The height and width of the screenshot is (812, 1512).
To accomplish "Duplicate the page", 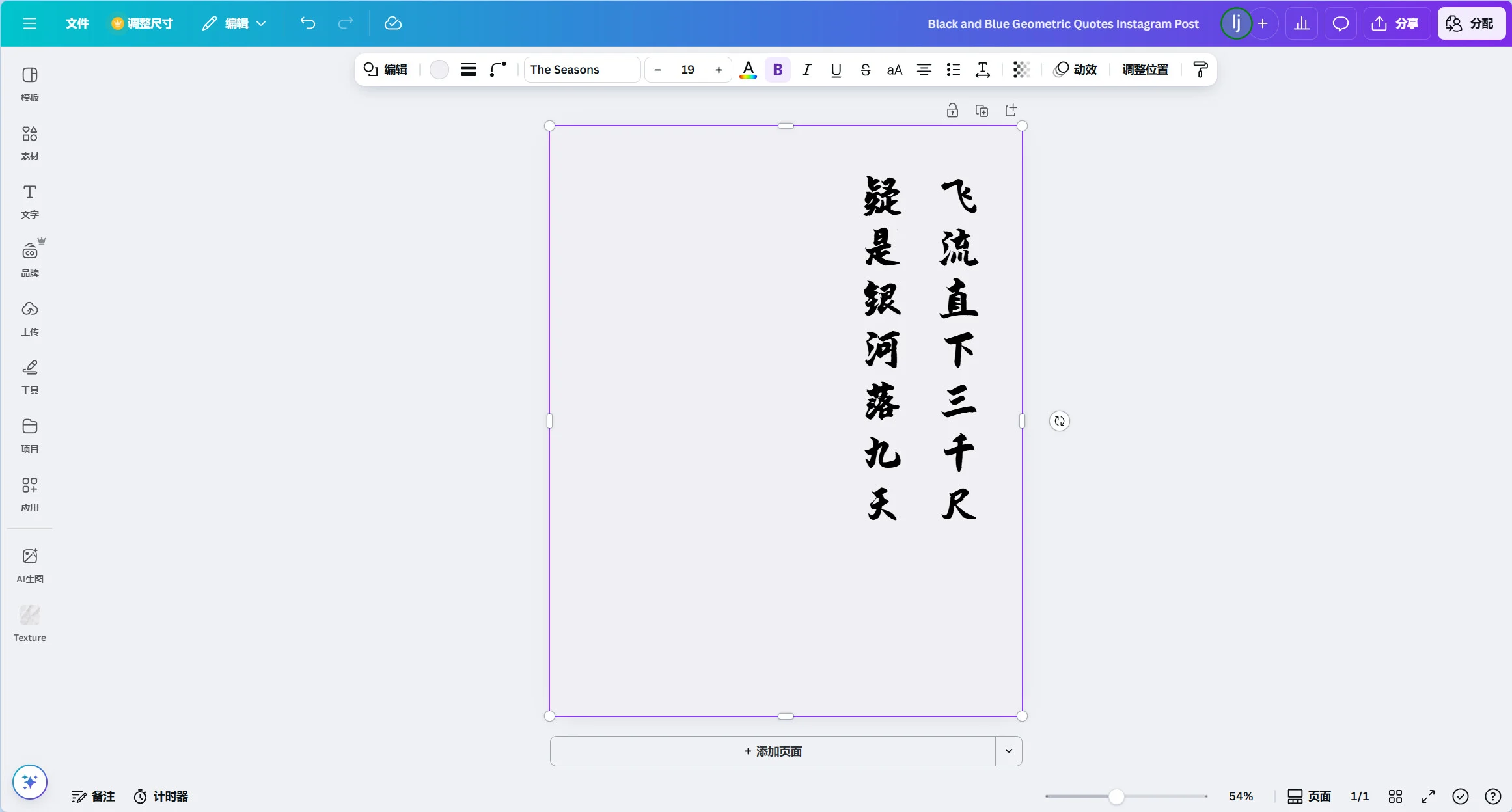I will point(982,111).
